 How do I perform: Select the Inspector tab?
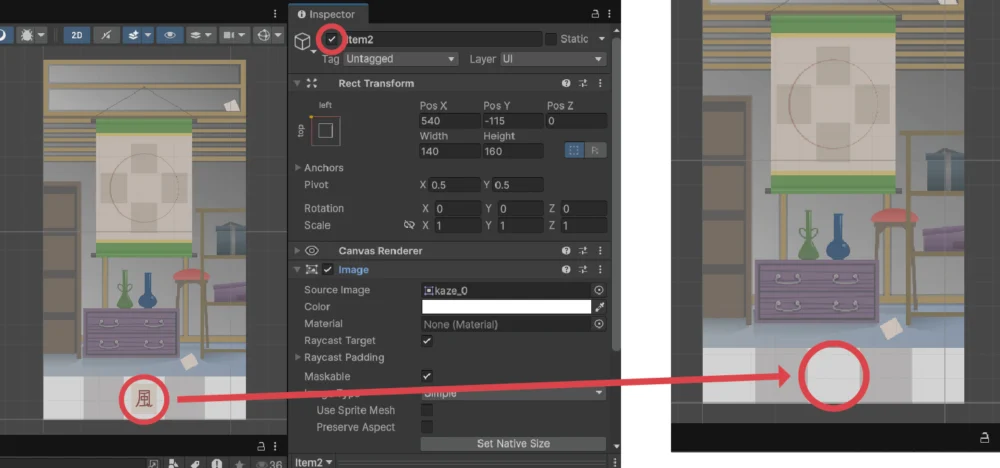tap(329, 14)
